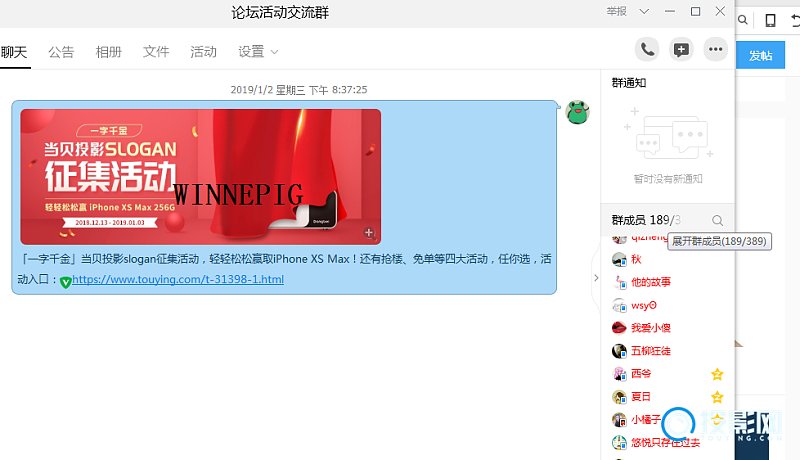Click the green shield next to link
The image size is (800, 460).
[65, 282]
